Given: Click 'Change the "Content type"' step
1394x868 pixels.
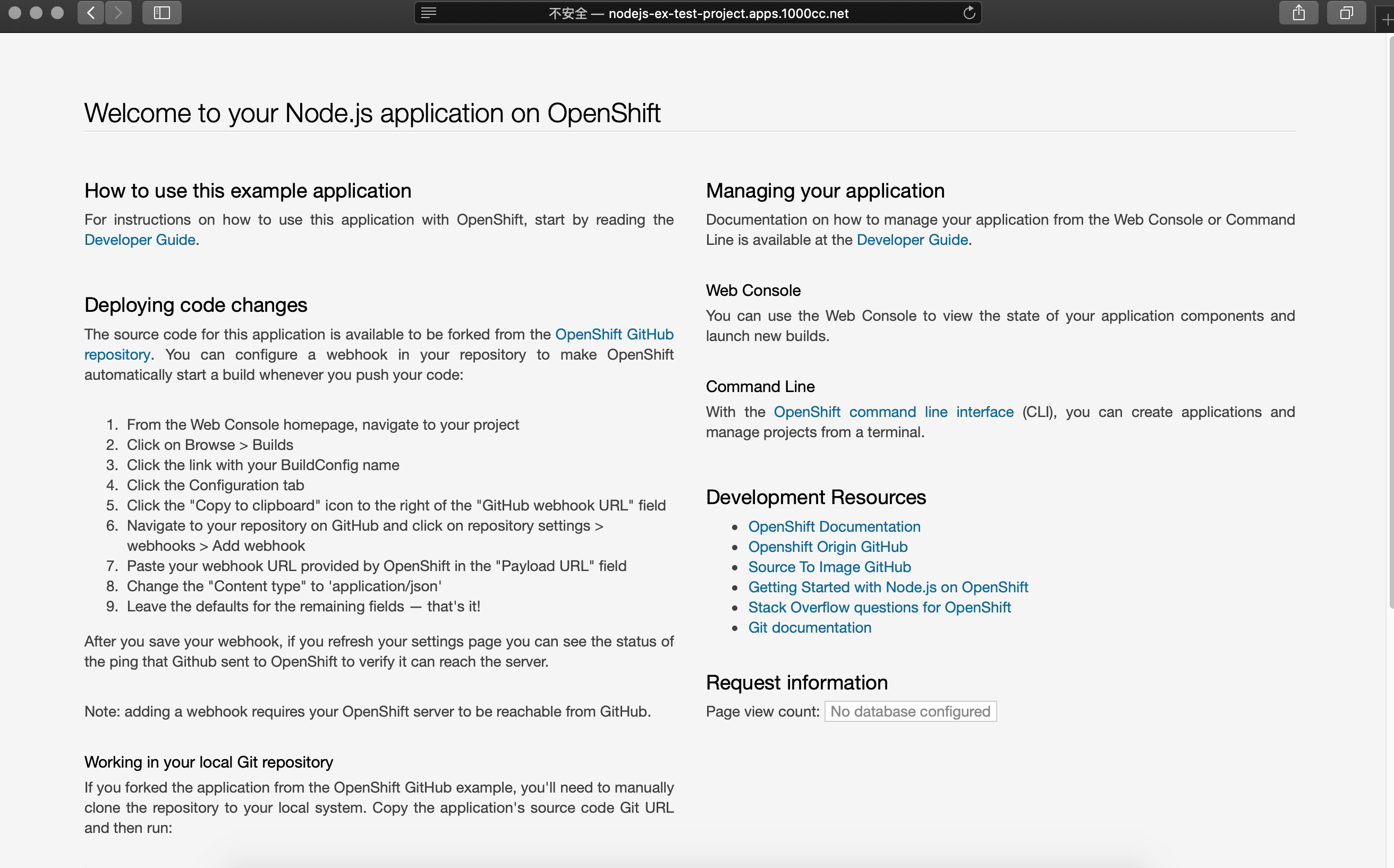Looking at the screenshot, I should tap(284, 586).
